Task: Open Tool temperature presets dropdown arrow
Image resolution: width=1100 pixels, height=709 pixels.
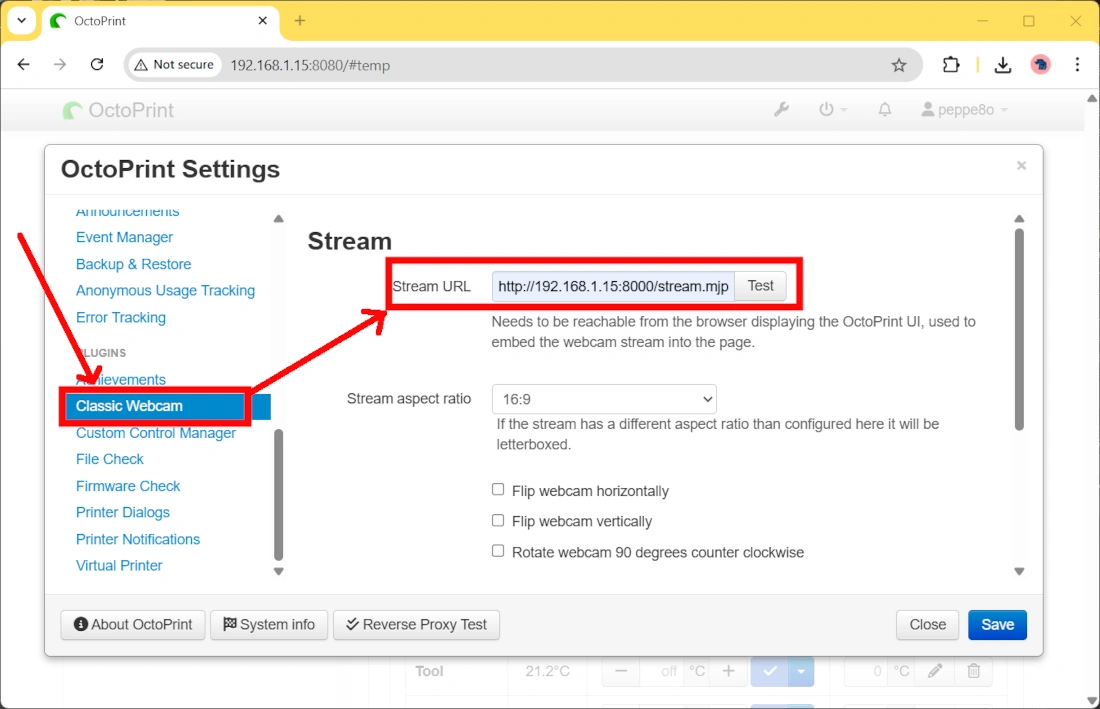Action: (x=801, y=671)
